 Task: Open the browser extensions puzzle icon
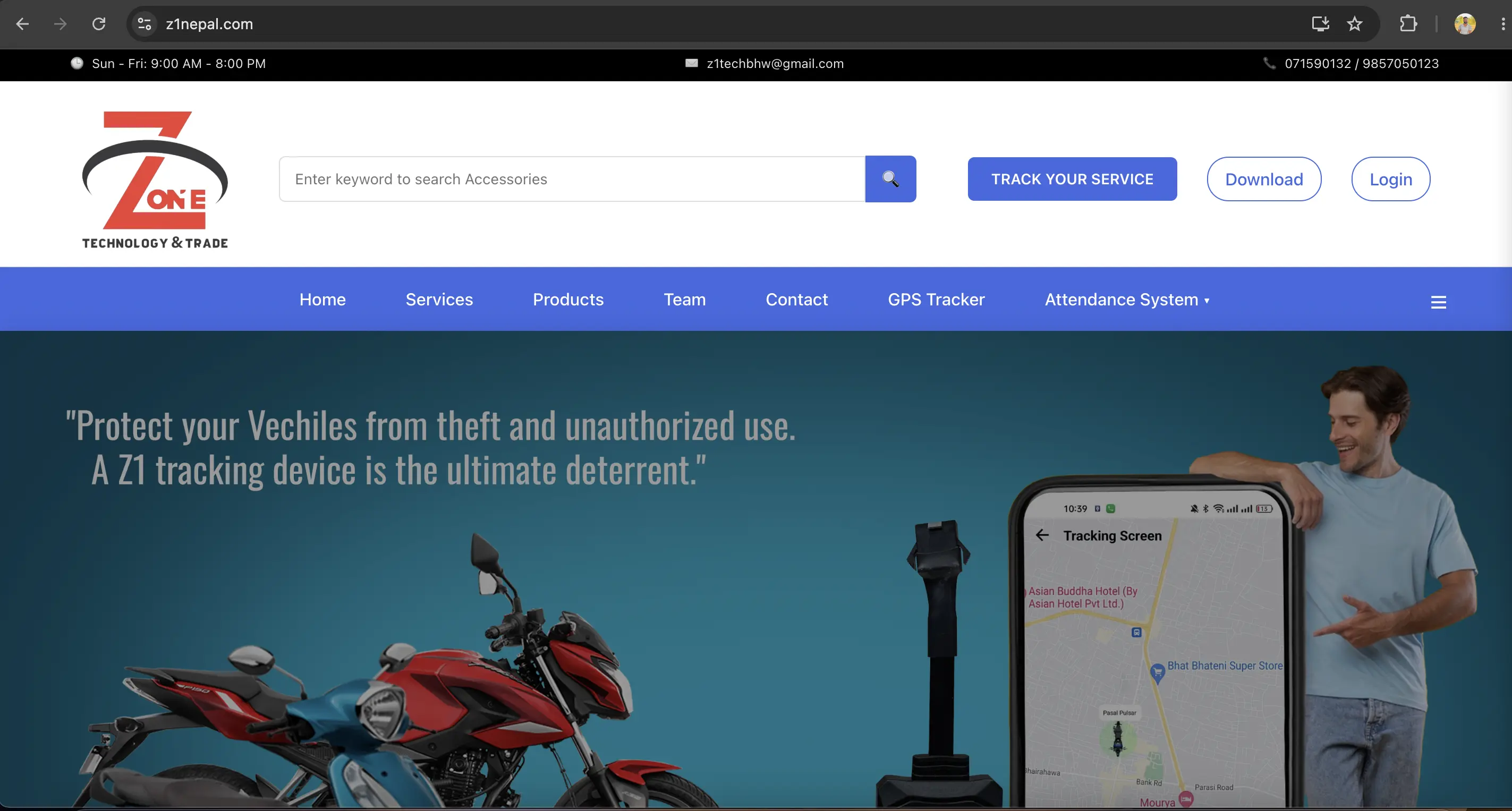[x=1408, y=24]
